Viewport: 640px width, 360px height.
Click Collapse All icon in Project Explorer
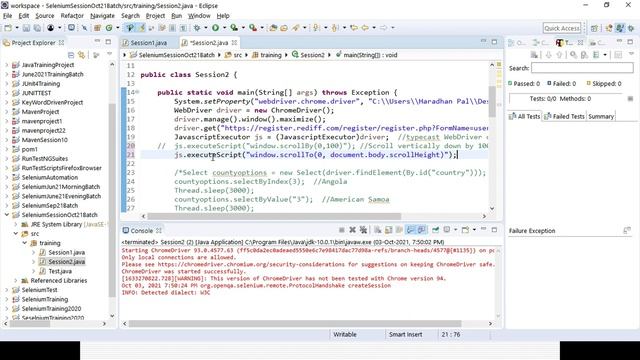tap(71, 55)
